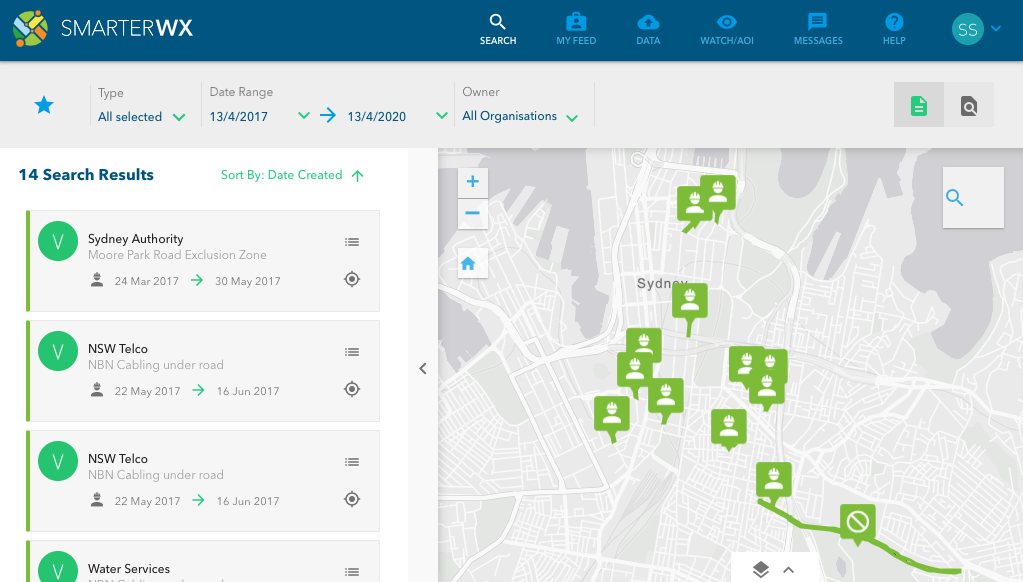This screenshot has height=582, width=1023.
Task: Click the SS user avatar
Action: (x=968, y=29)
